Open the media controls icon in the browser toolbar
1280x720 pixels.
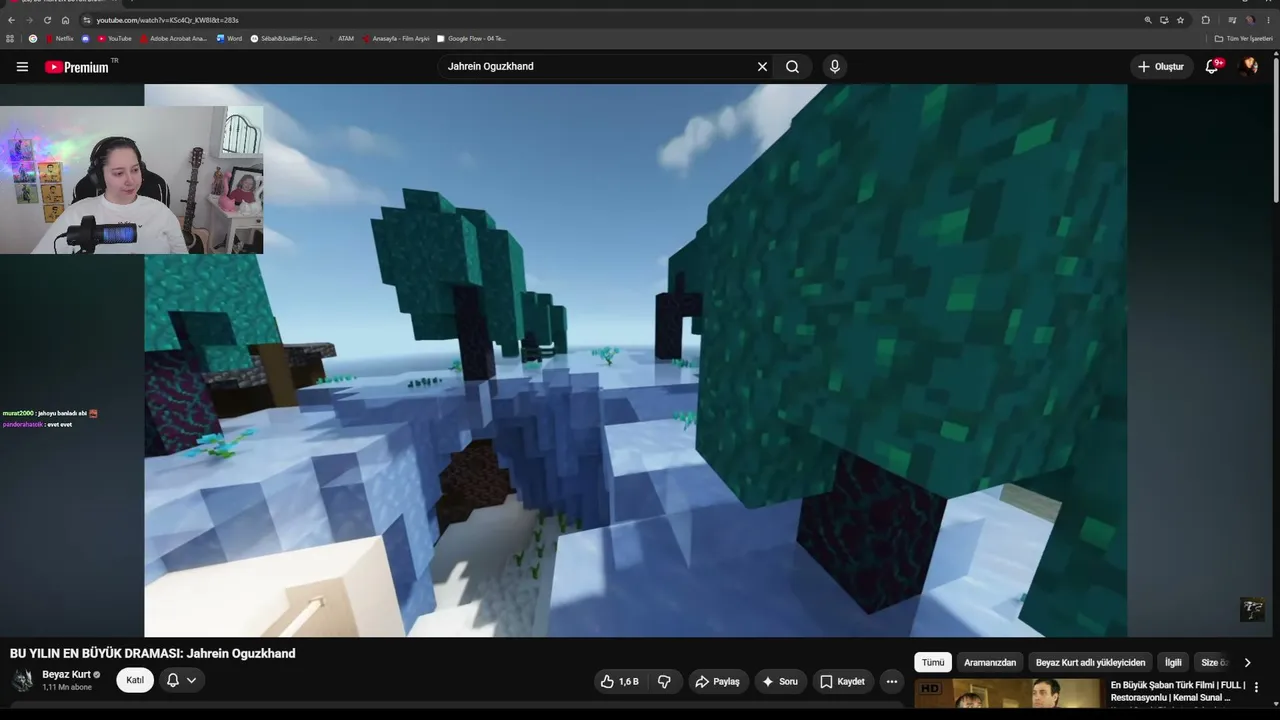(x=1232, y=20)
